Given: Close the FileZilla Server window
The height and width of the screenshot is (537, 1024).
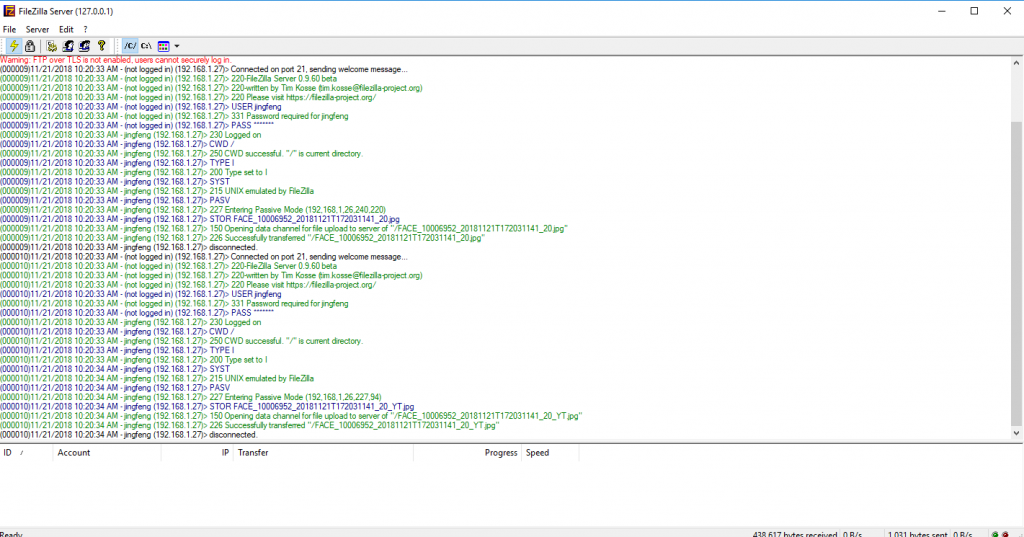Looking at the screenshot, I should coord(1007,11).
